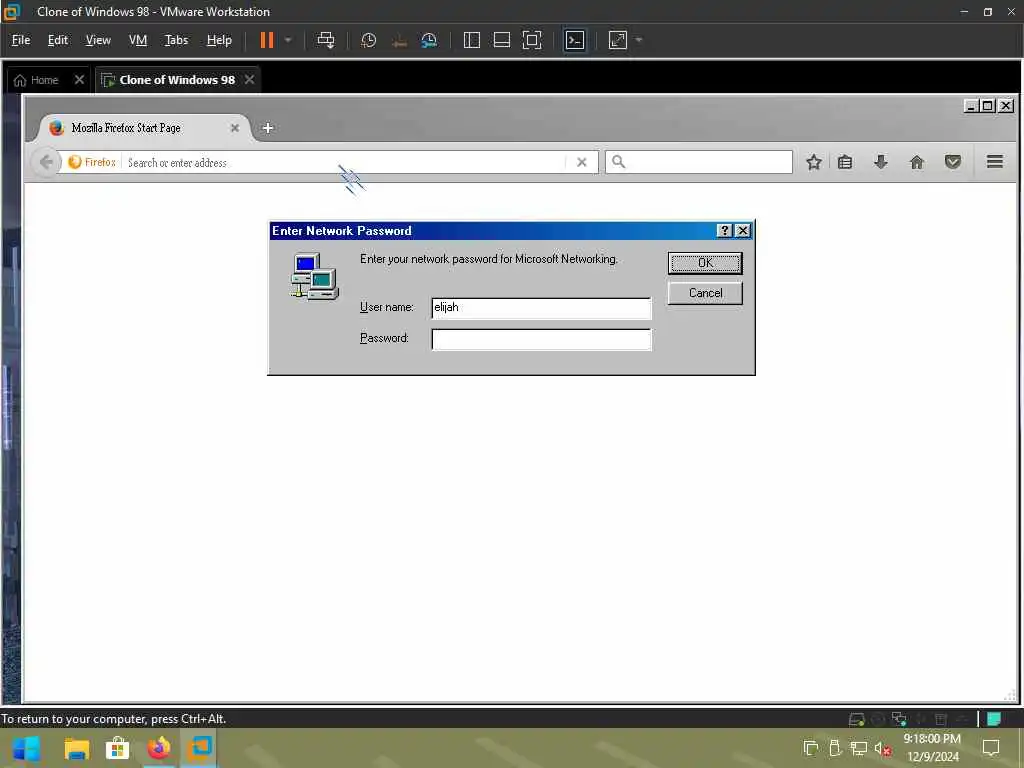1024x768 pixels.
Task: Open the Tabs menu
Action: tap(176, 40)
